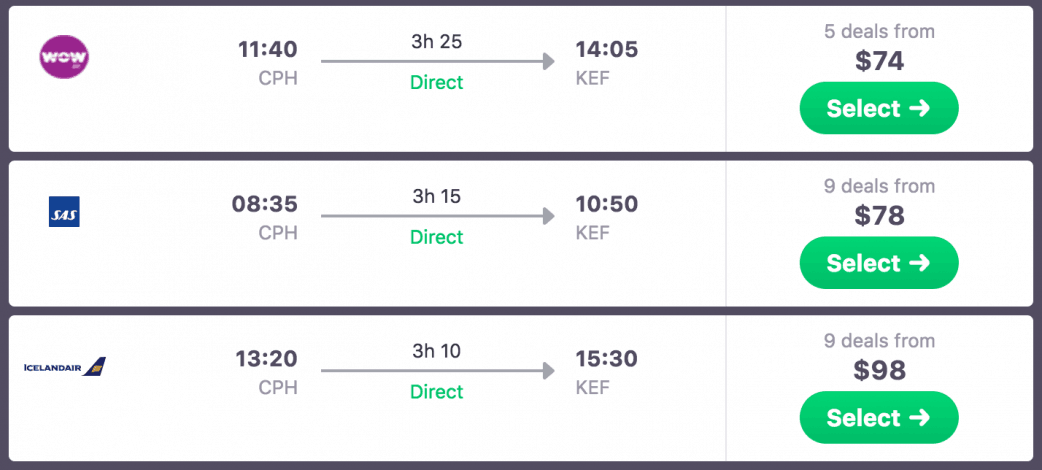Select the $98 Icelandair flight
This screenshot has height=470, width=1042.
click(x=879, y=417)
